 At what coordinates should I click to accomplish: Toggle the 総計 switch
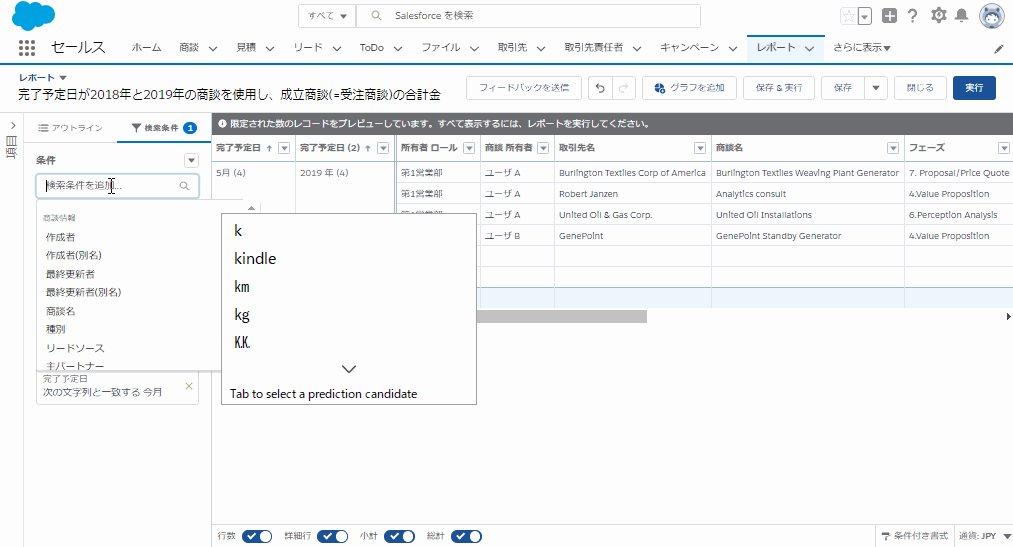click(466, 536)
